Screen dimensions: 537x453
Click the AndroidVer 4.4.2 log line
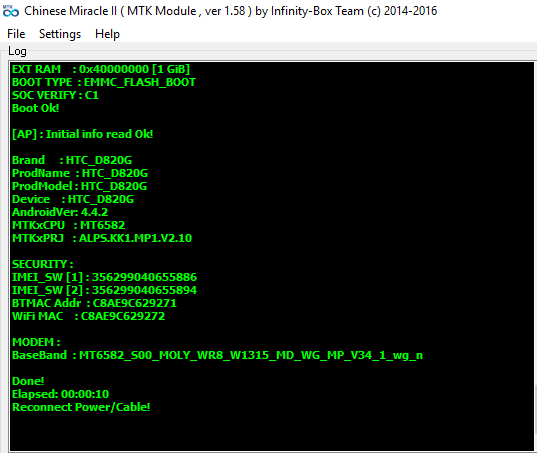tap(60, 212)
